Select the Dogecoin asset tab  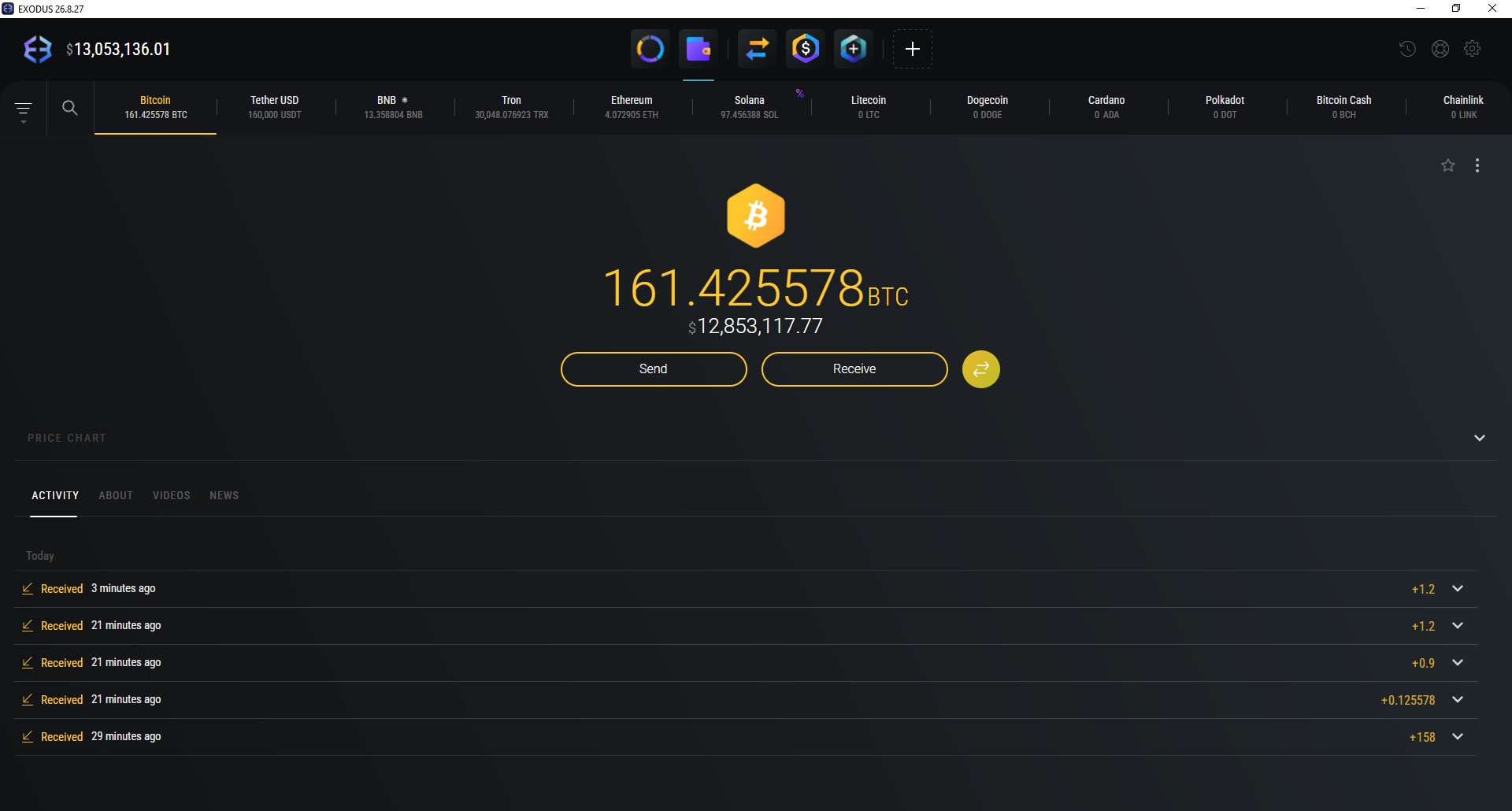988,108
